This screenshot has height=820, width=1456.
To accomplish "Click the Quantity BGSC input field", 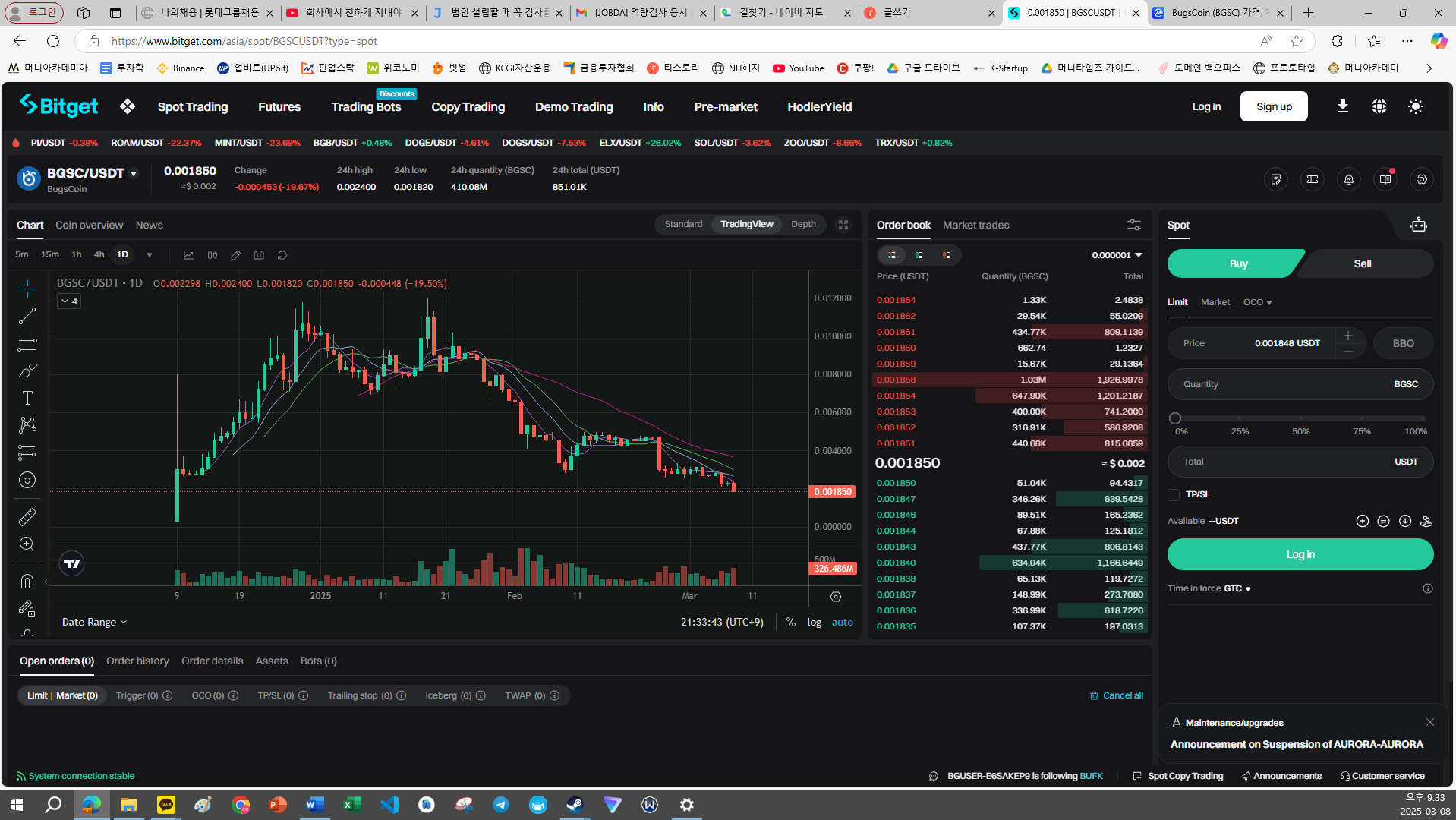I will [1300, 384].
